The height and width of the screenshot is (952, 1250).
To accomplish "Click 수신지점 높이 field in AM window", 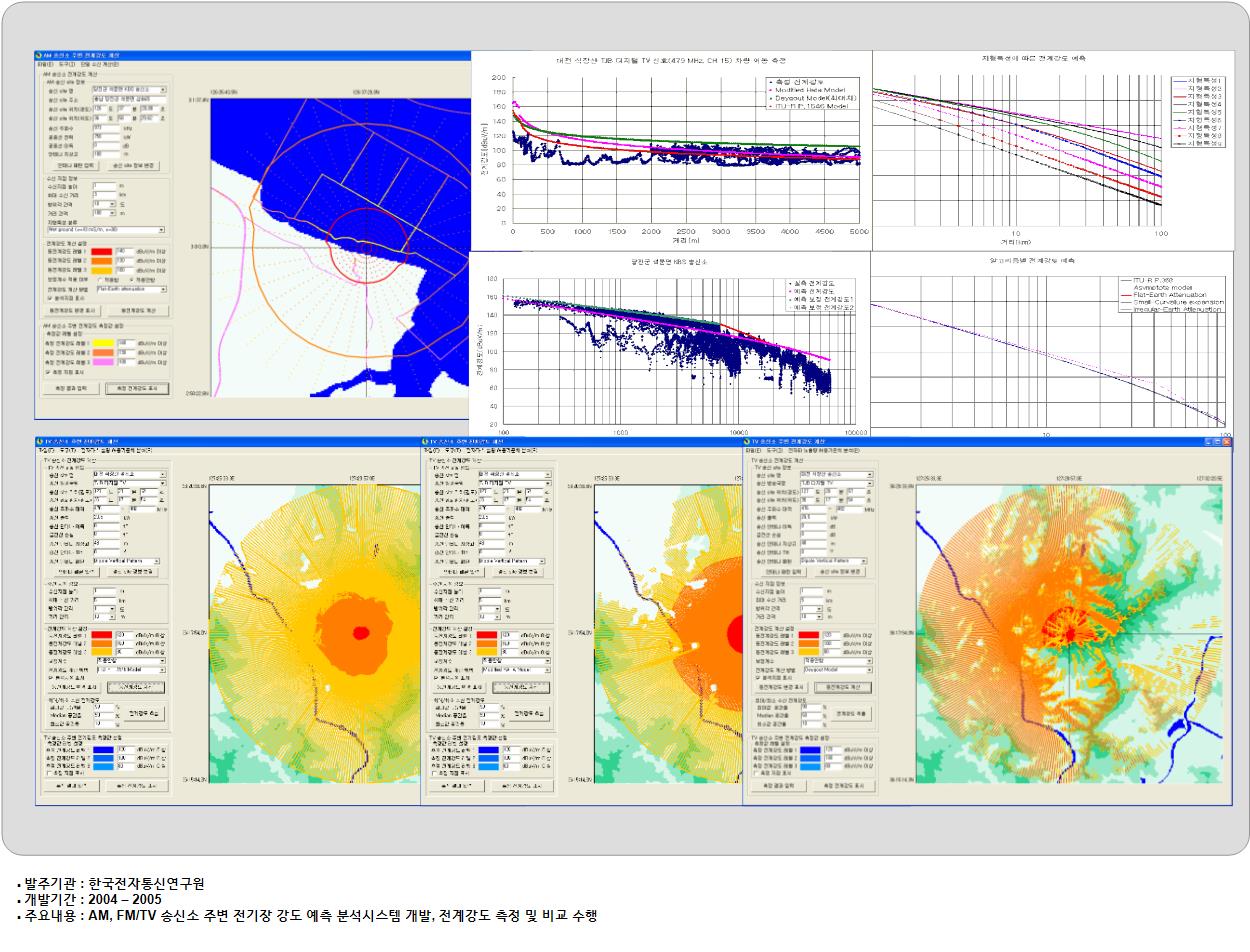I will click(105, 186).
